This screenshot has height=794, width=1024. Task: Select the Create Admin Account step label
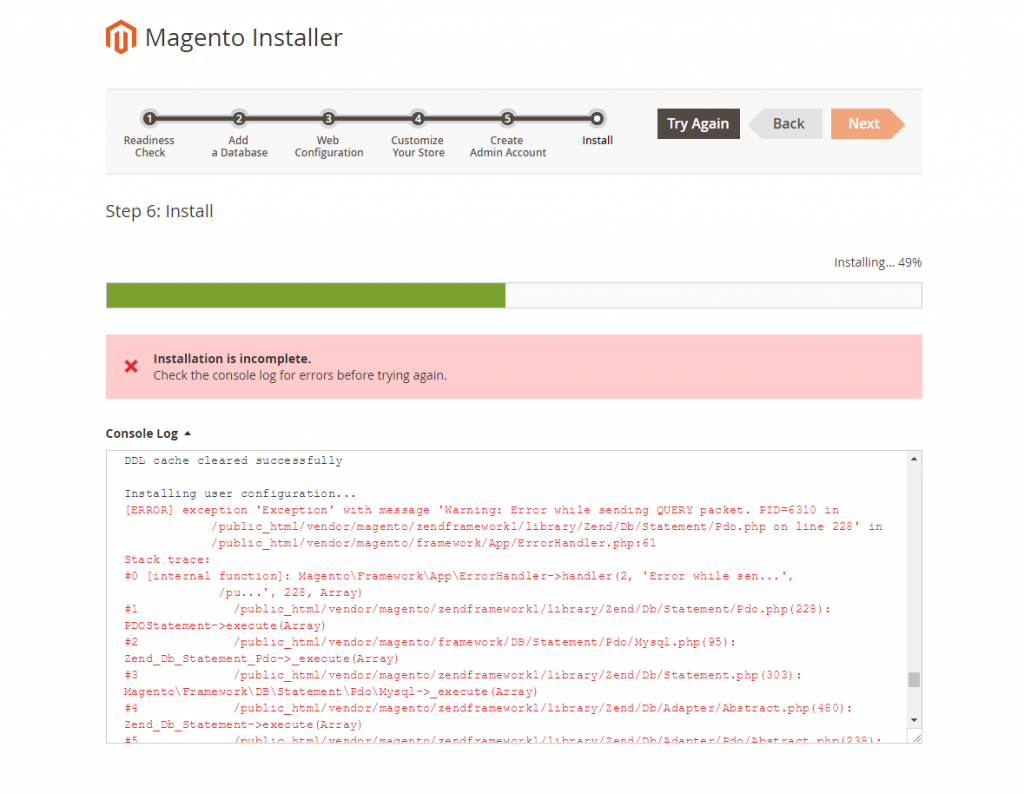[x=507, y=146]
